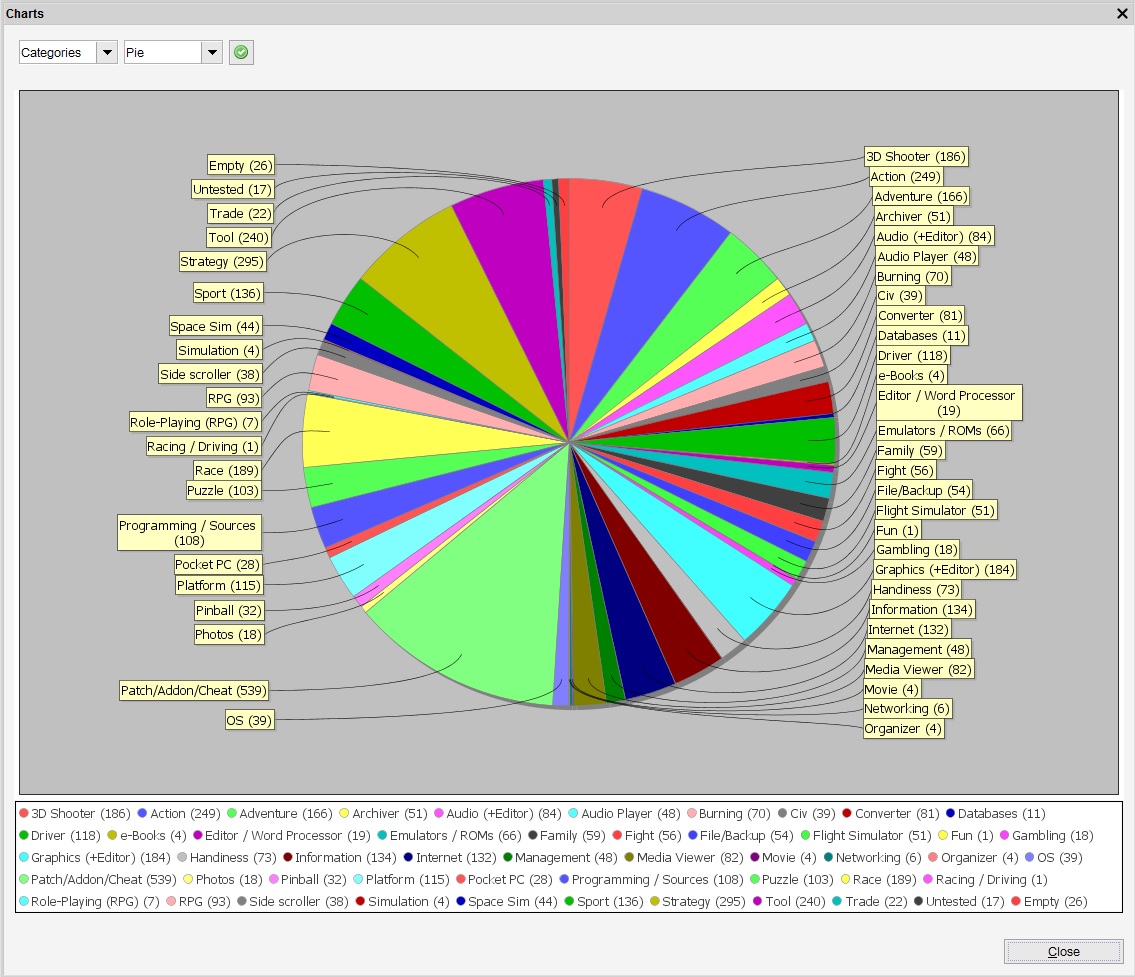Screen dimensions: 1135x977
Task: Click the Driver legend color dot
Action: 24,836
